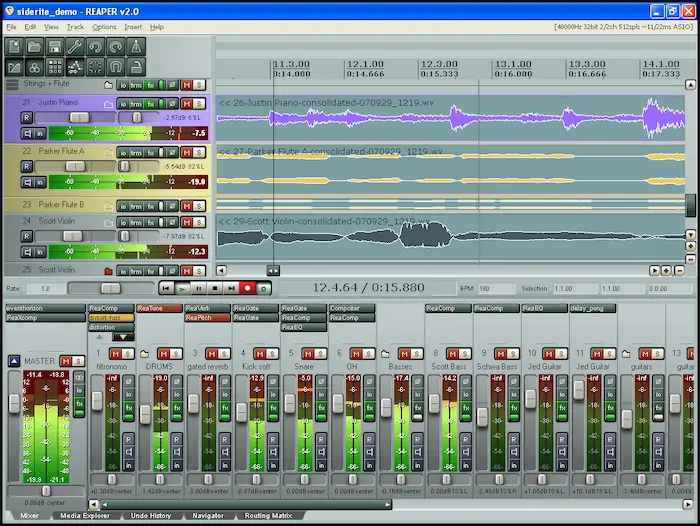
Task: Open the fx chain on Justin Piano track
Action: coord(151,102)
